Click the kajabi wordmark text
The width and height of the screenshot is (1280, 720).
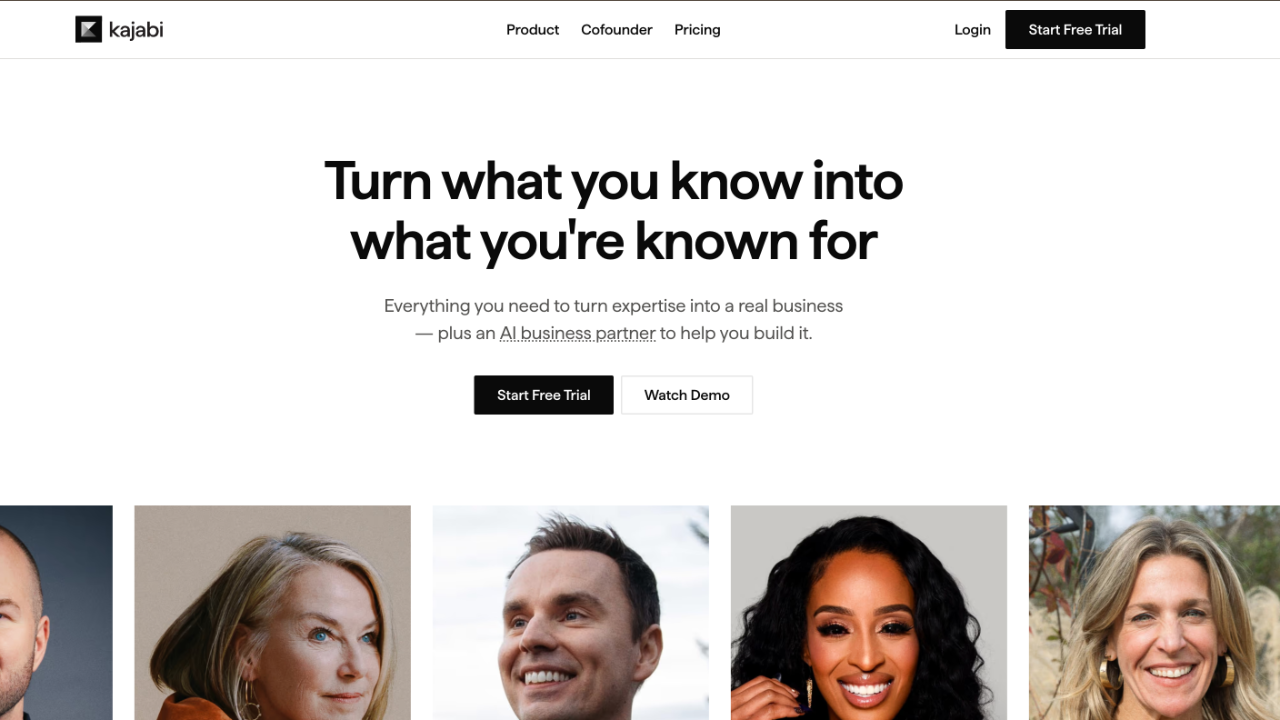(x=136, y=30)
